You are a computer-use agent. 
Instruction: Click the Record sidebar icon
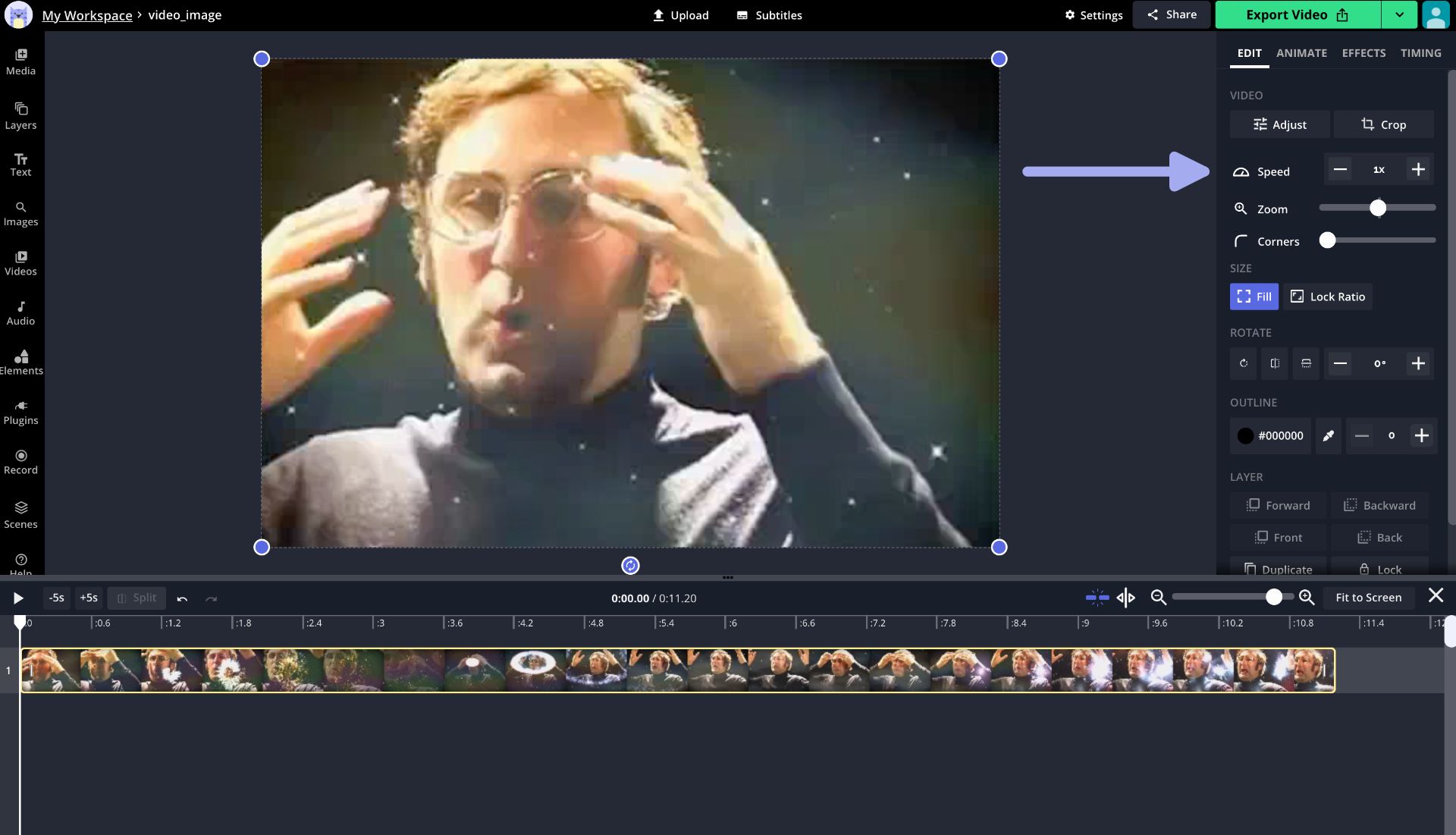pos(20,461)
